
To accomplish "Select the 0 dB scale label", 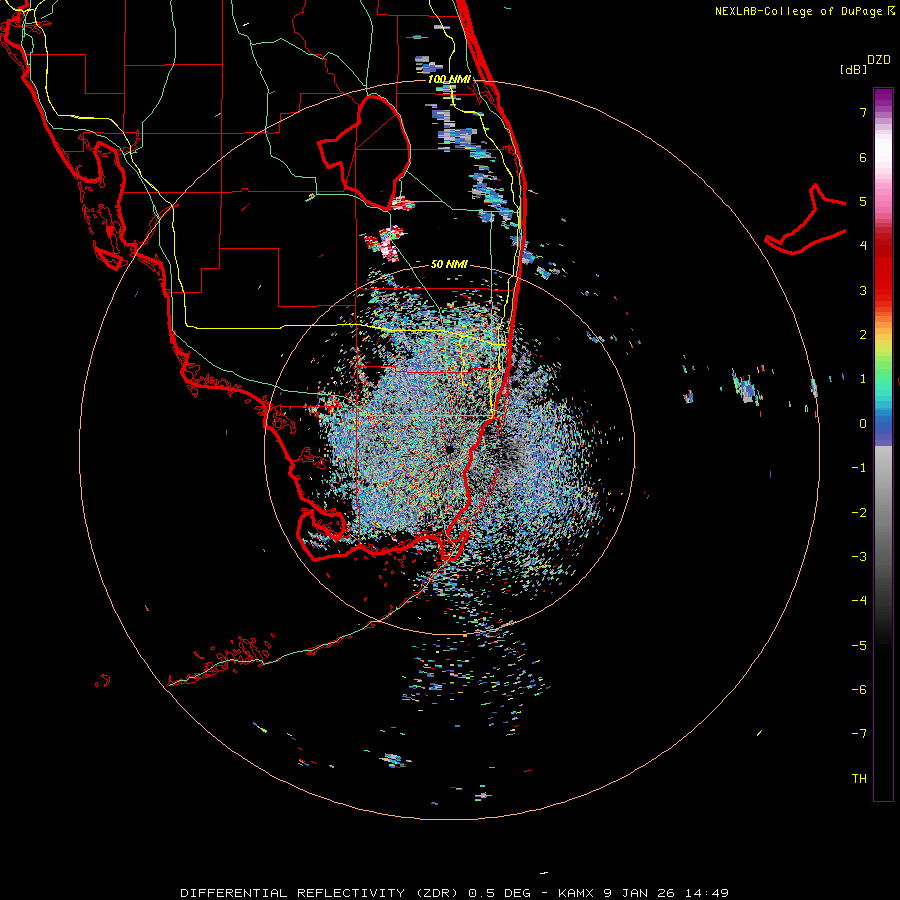I will [x=863, y=424].
